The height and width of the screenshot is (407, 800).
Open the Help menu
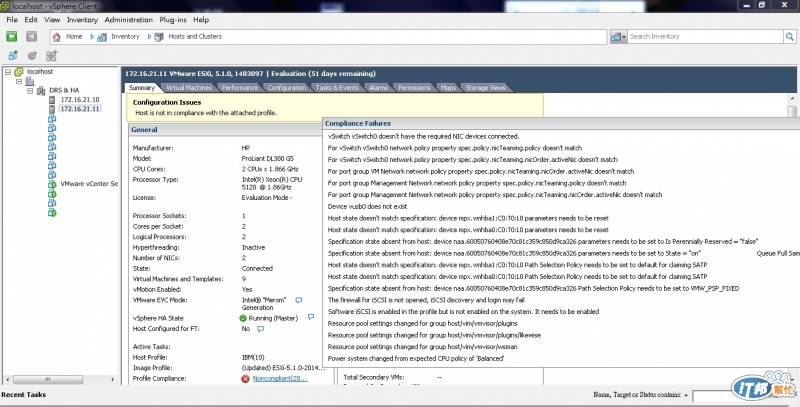coord(201,20)
